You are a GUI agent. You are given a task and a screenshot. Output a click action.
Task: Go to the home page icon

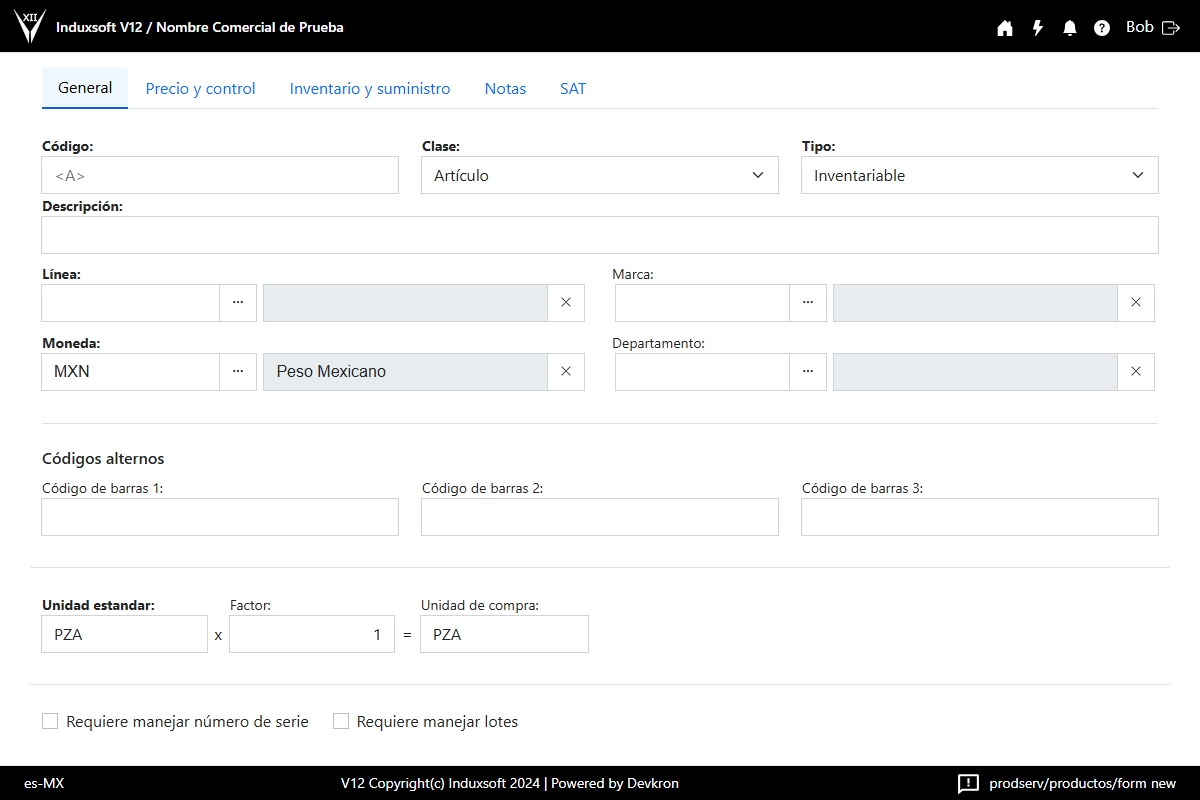[x=1005, y=28]
